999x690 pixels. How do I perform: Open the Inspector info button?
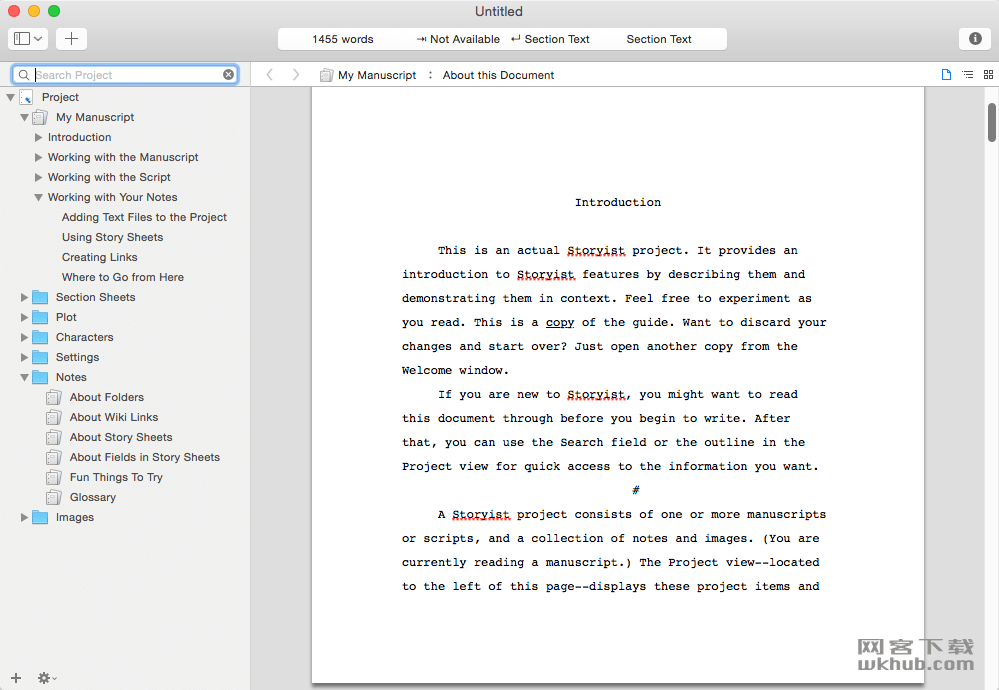[975, 39]
